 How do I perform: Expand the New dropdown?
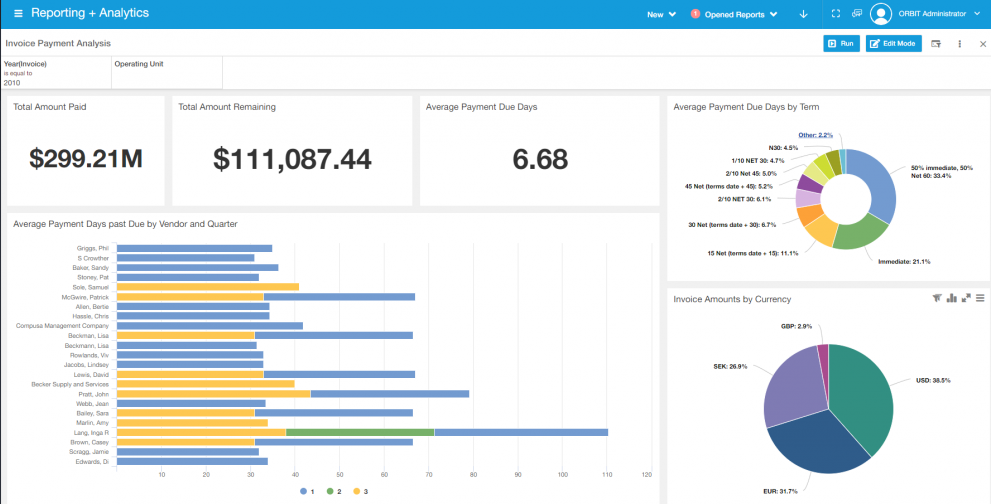tap(661, 15)
